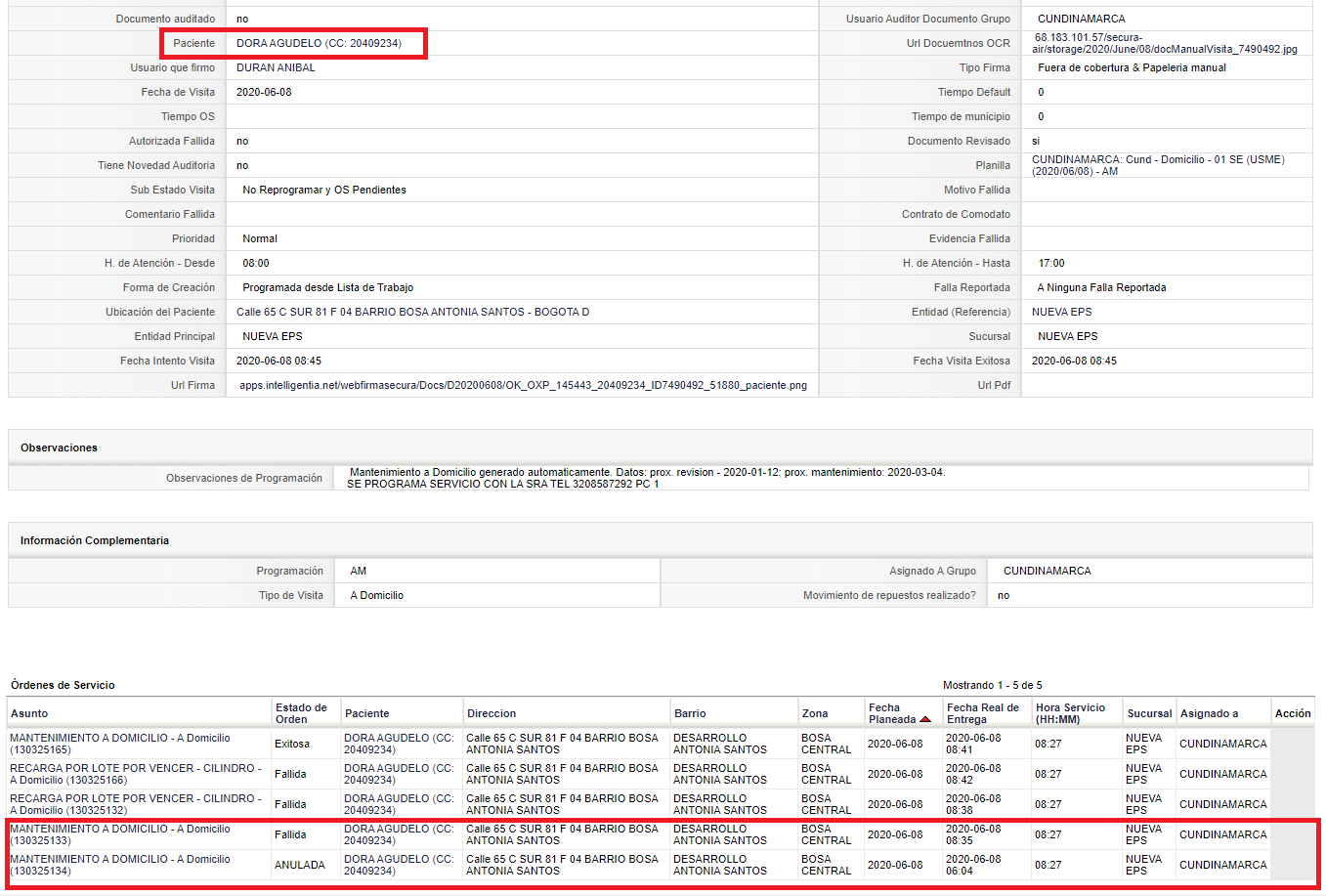Screen dimensions: 1326x896
Task: Sort orders by the Asunto column header
Action: pyautogui.click(x=29, y=713)
